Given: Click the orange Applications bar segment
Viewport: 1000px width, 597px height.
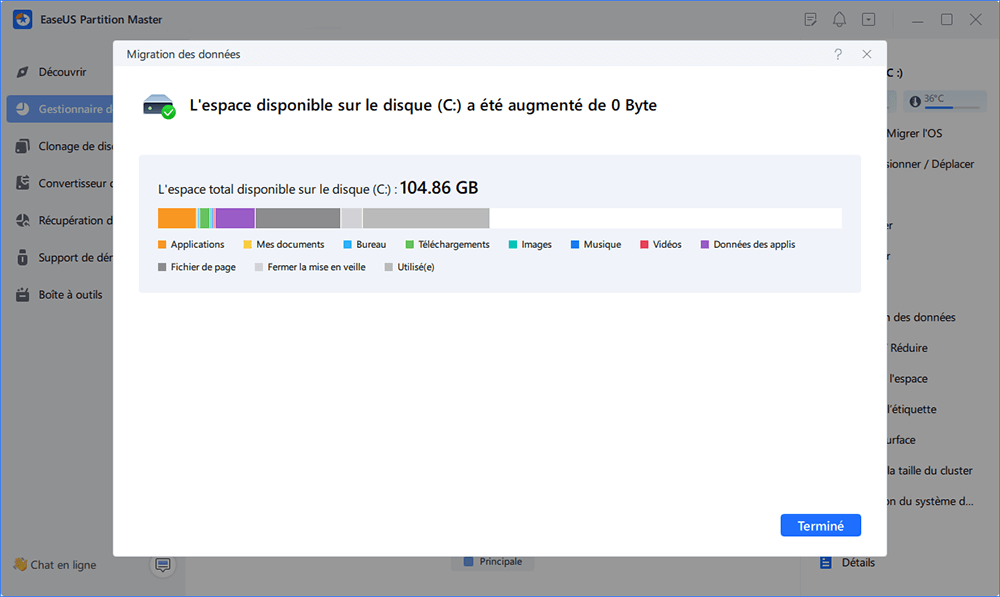Looking at the screenshot, I should tap(177, 218).
